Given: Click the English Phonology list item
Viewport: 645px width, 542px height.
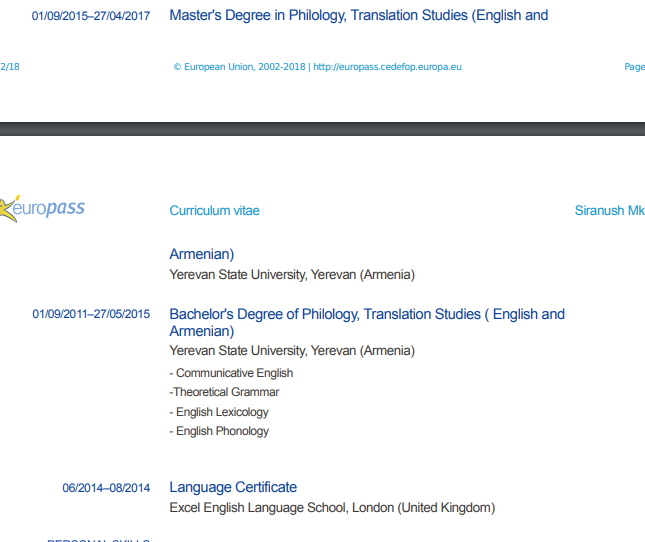Looking at the screenshot, I should (x=219, y=431).
